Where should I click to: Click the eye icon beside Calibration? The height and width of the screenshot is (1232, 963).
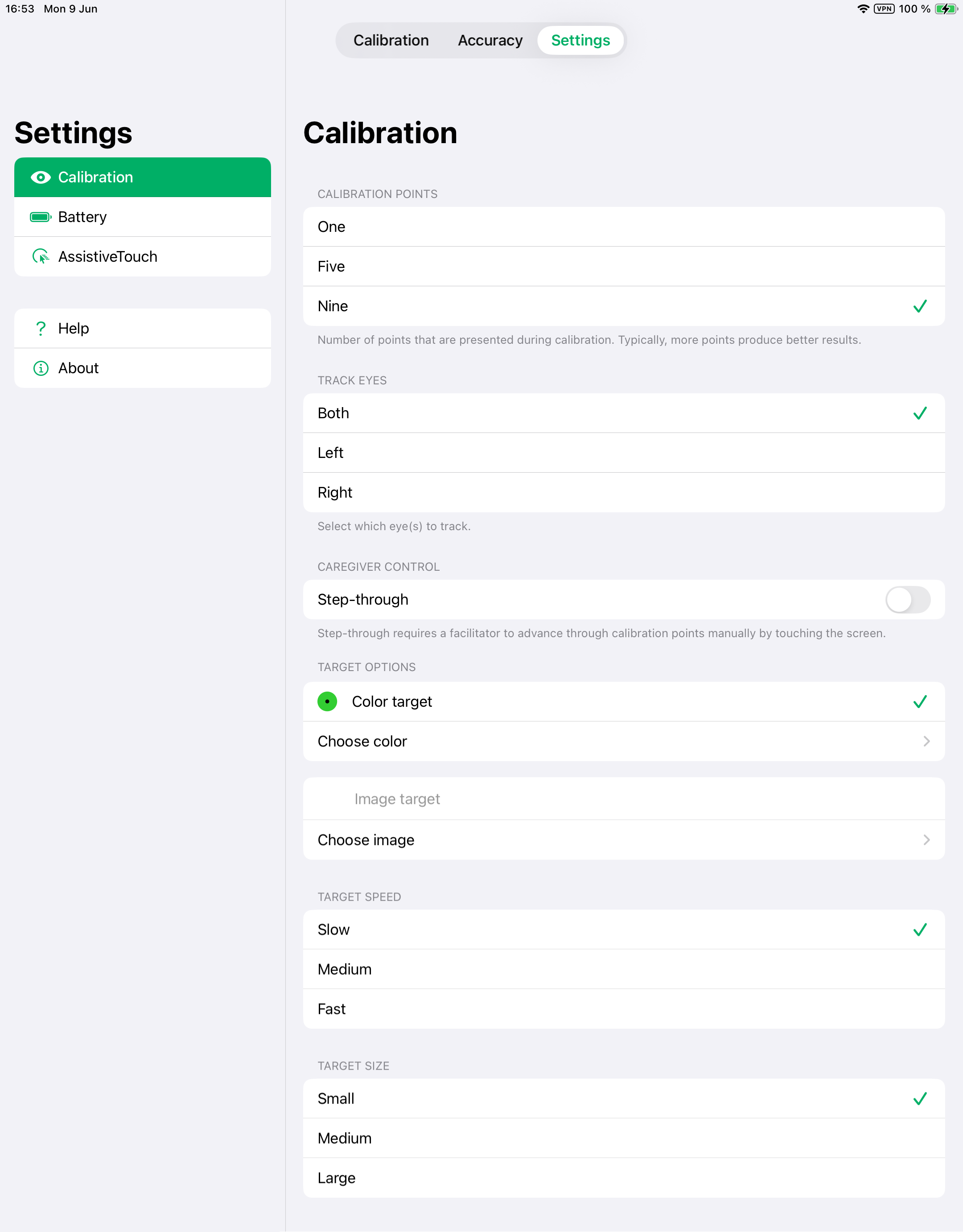point(41,177)
